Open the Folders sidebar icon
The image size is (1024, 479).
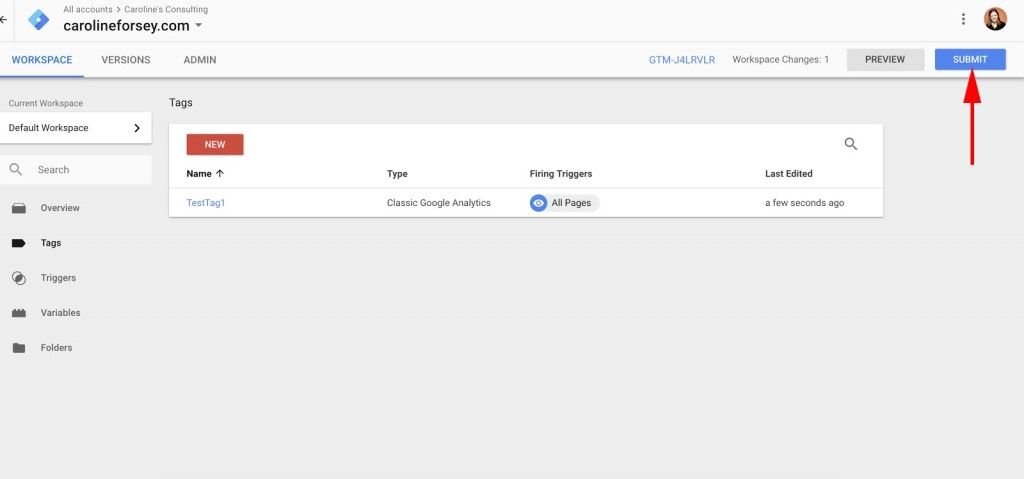point(19,348)
